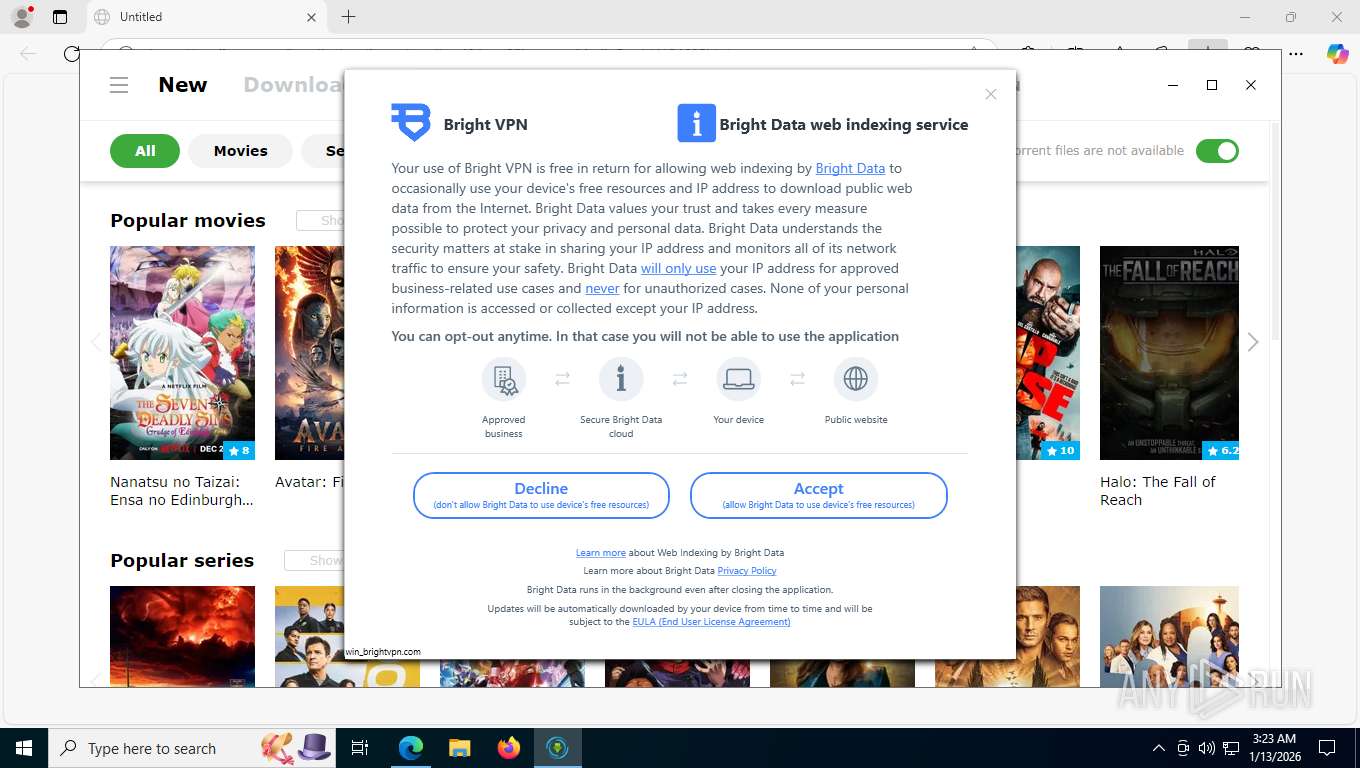Select the All filter pill
Image resolution: width=1360 pixels, height=768 pixels.
[x=145, y=151]
